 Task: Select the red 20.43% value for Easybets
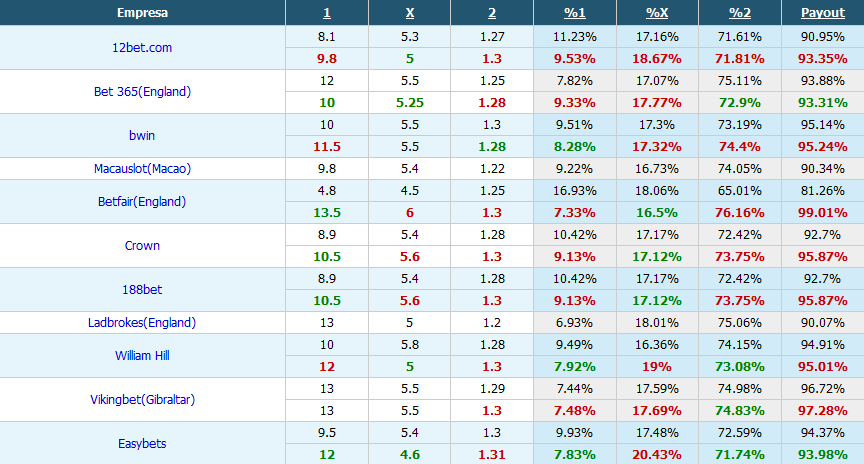point(657,455)
